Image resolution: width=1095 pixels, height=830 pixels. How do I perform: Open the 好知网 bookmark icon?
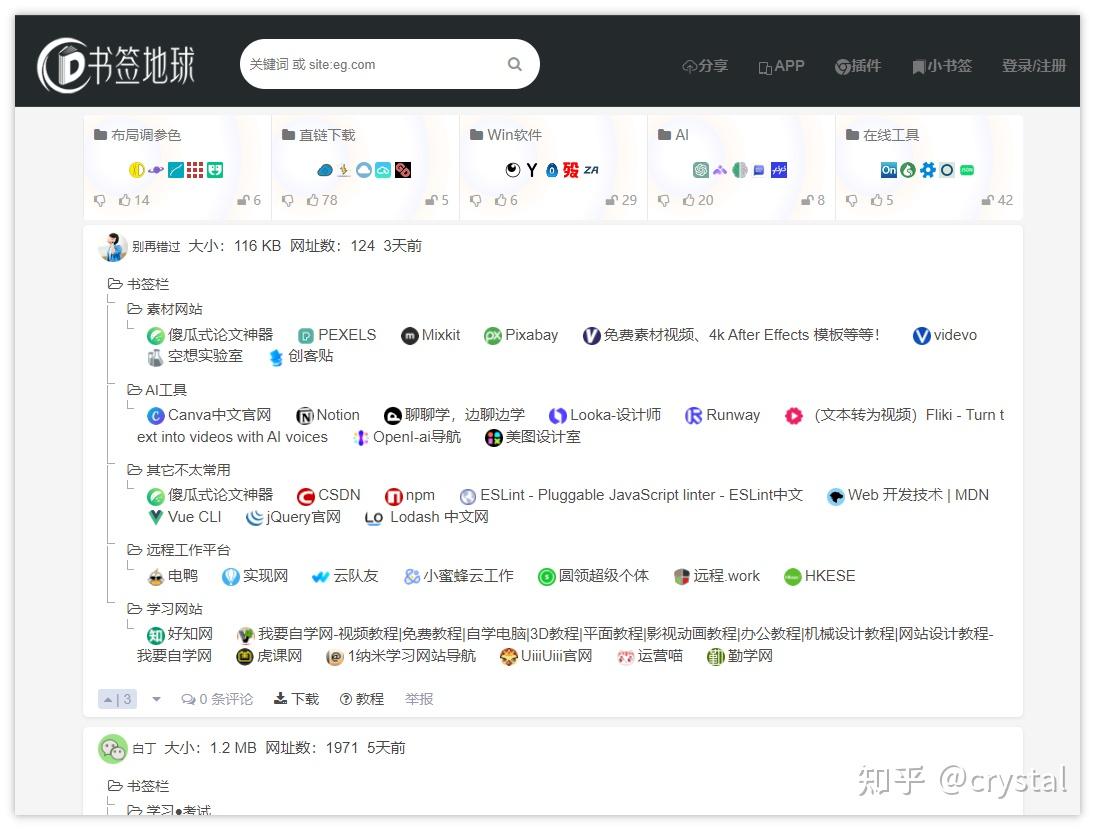coord(155,635)
